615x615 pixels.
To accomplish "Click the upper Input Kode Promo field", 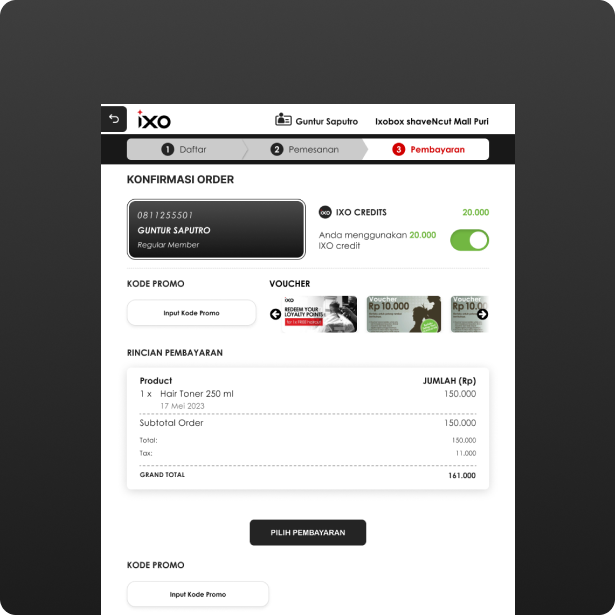I will pyautogui.click(x=191, y=313).
